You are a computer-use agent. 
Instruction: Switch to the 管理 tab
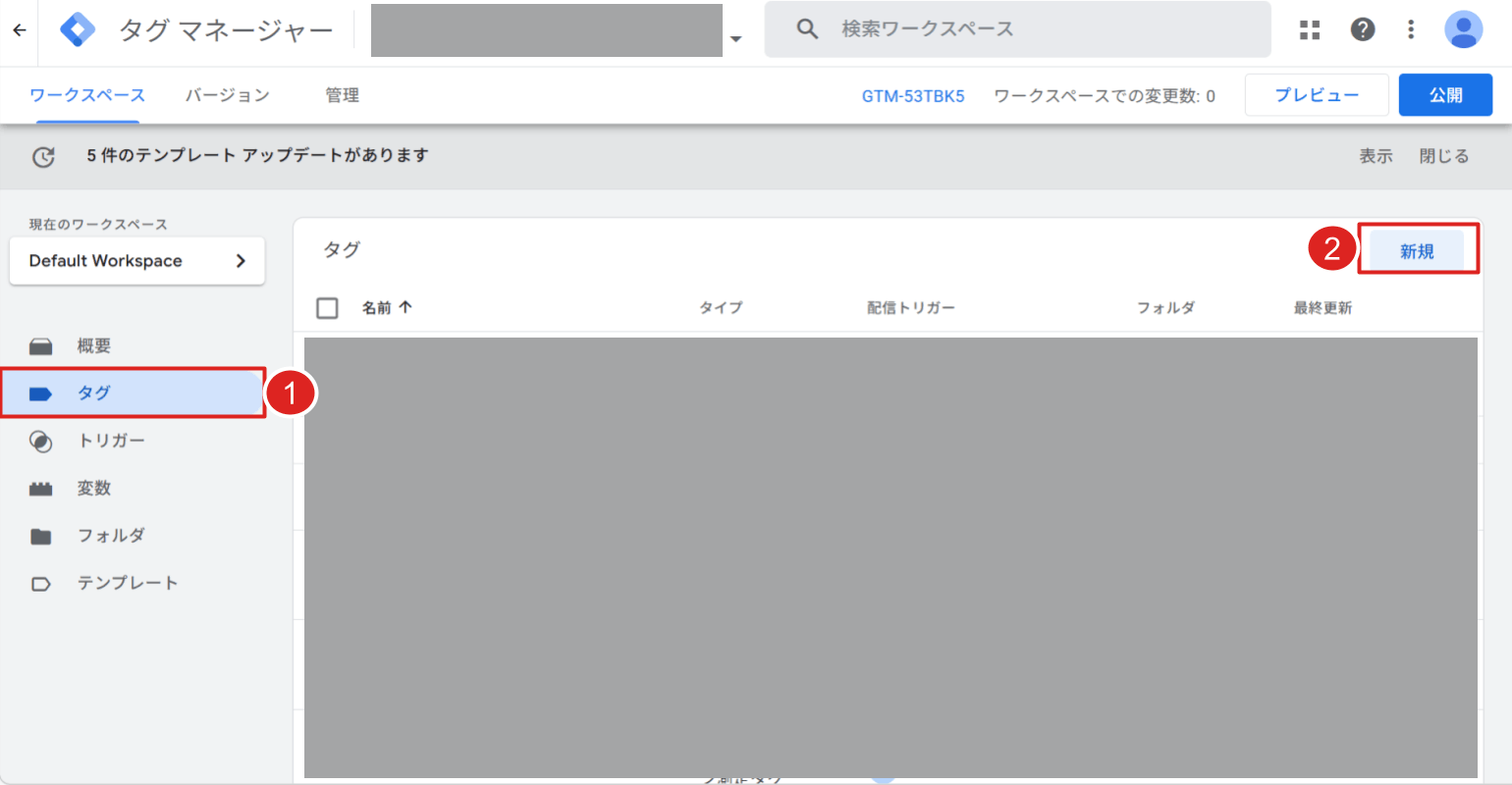(342, 95)
